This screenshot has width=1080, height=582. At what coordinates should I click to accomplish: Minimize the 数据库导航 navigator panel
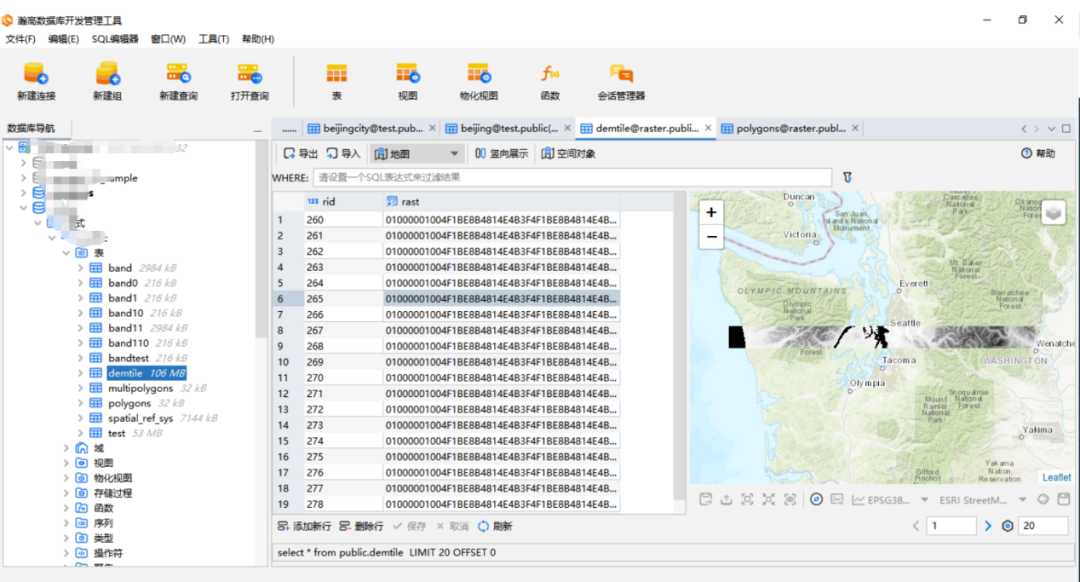coord(258,130)
